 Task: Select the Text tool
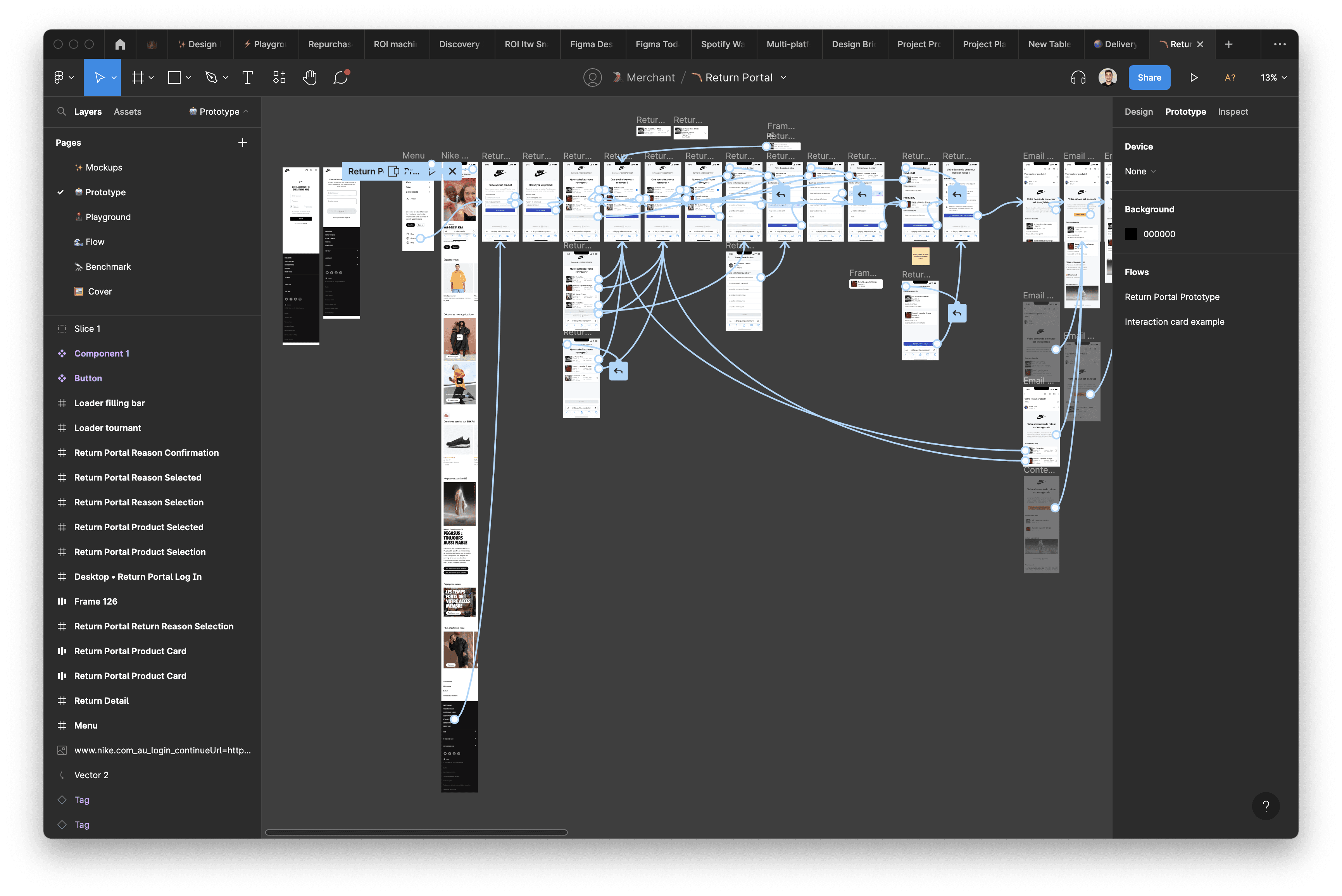point(247,77)
